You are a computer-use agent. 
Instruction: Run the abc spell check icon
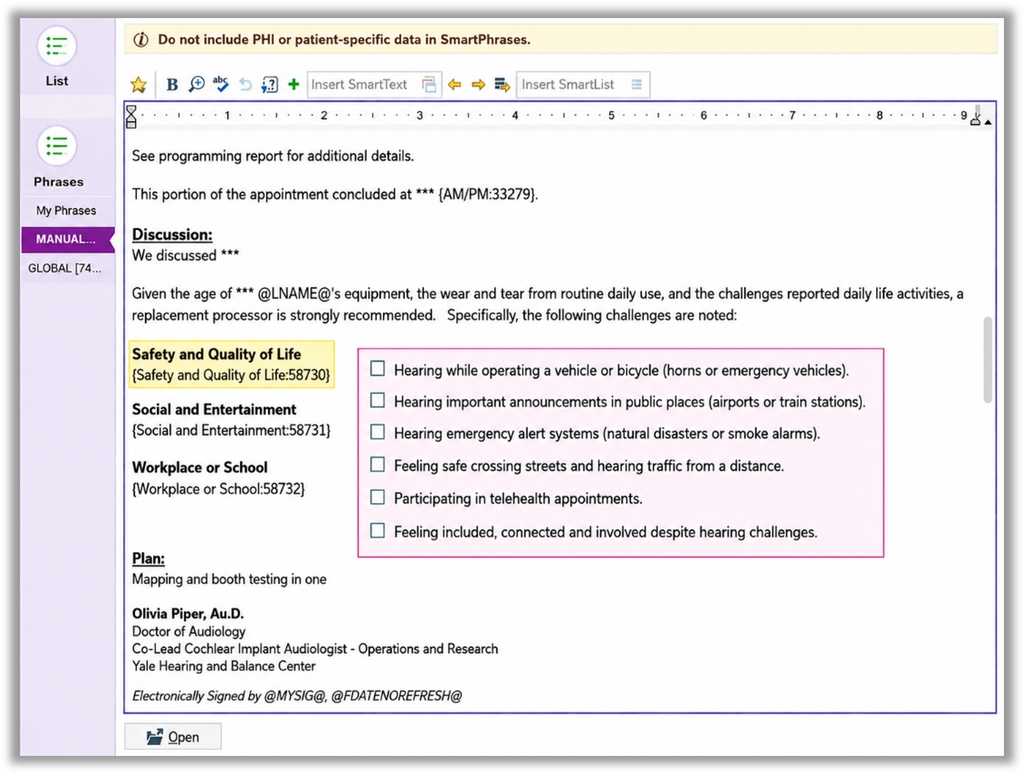(x=221, y=84)
